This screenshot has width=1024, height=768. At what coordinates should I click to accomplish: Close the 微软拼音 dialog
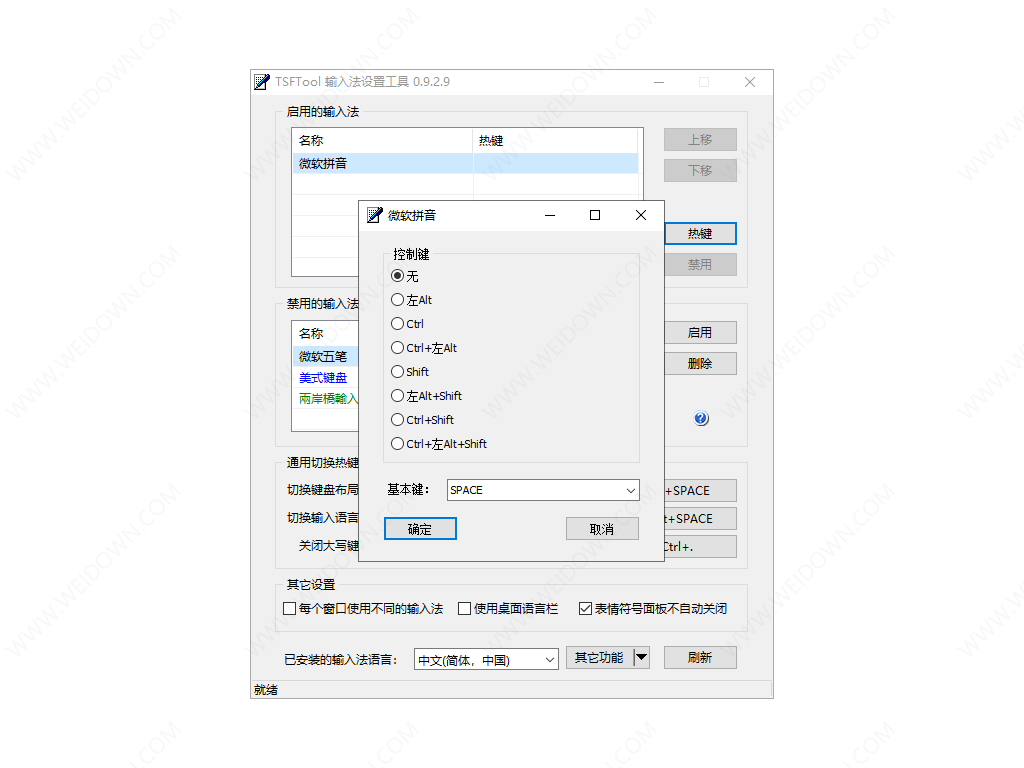(641, 215)
